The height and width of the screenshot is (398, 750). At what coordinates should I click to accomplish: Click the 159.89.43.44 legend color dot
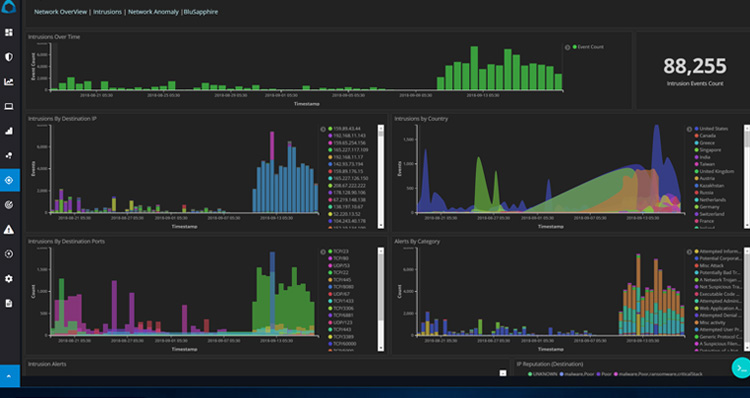tap(330, 129)
